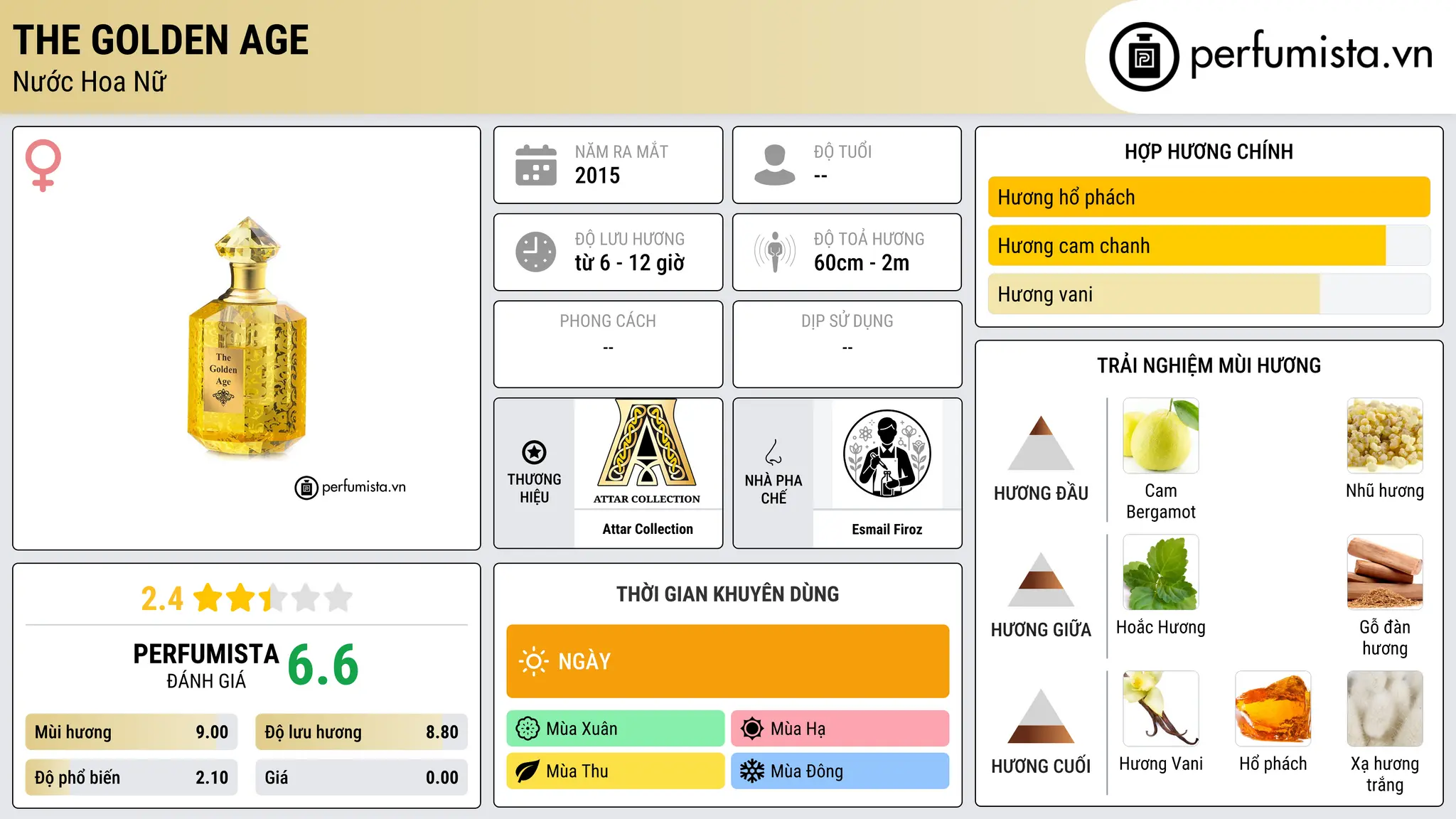Click the base note pyramid icon
This screenshot has width=1456, height=819.
coord(1041,716)
